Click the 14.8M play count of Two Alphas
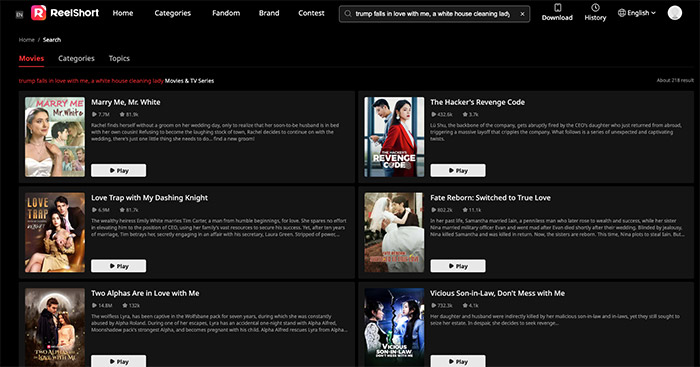This screenshot has height=367, width=700. (102, 306)
